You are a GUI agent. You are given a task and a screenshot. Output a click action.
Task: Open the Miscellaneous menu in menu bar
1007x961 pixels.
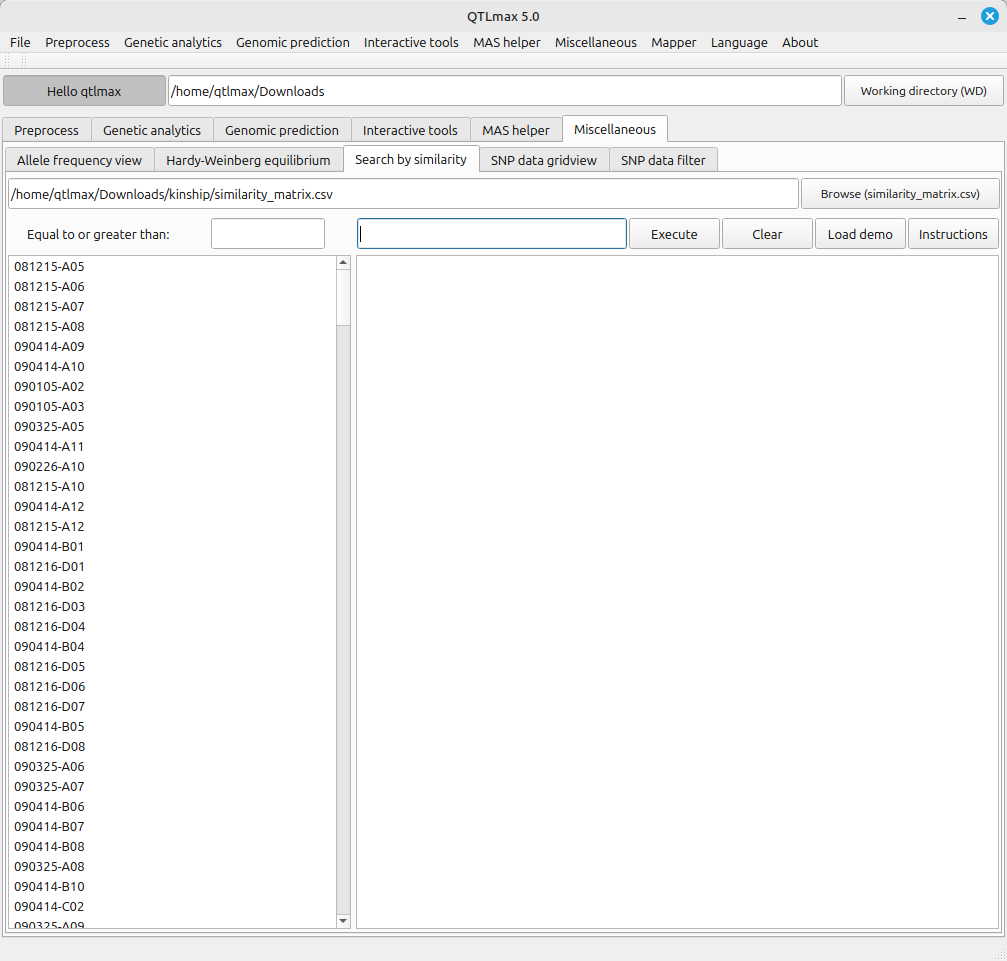tap(595, 42)
